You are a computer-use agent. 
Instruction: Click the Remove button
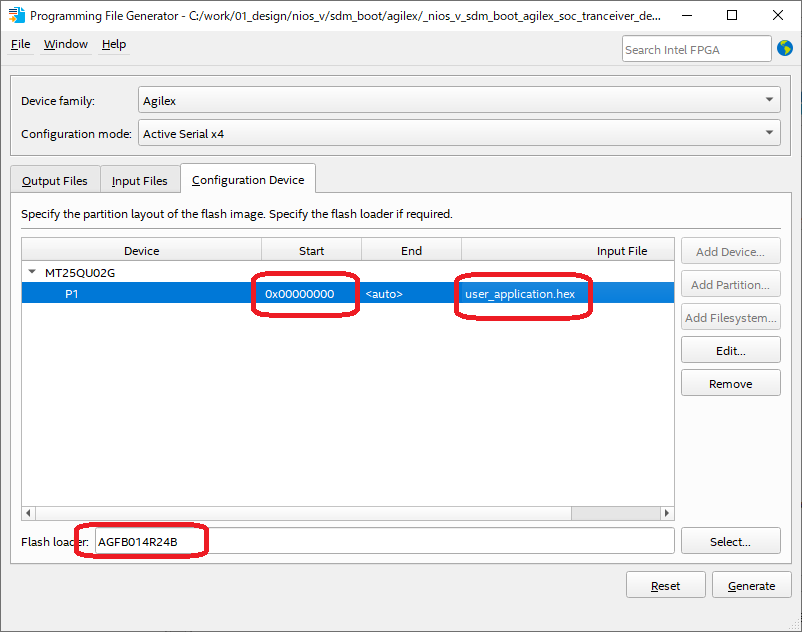pos(730,383)
